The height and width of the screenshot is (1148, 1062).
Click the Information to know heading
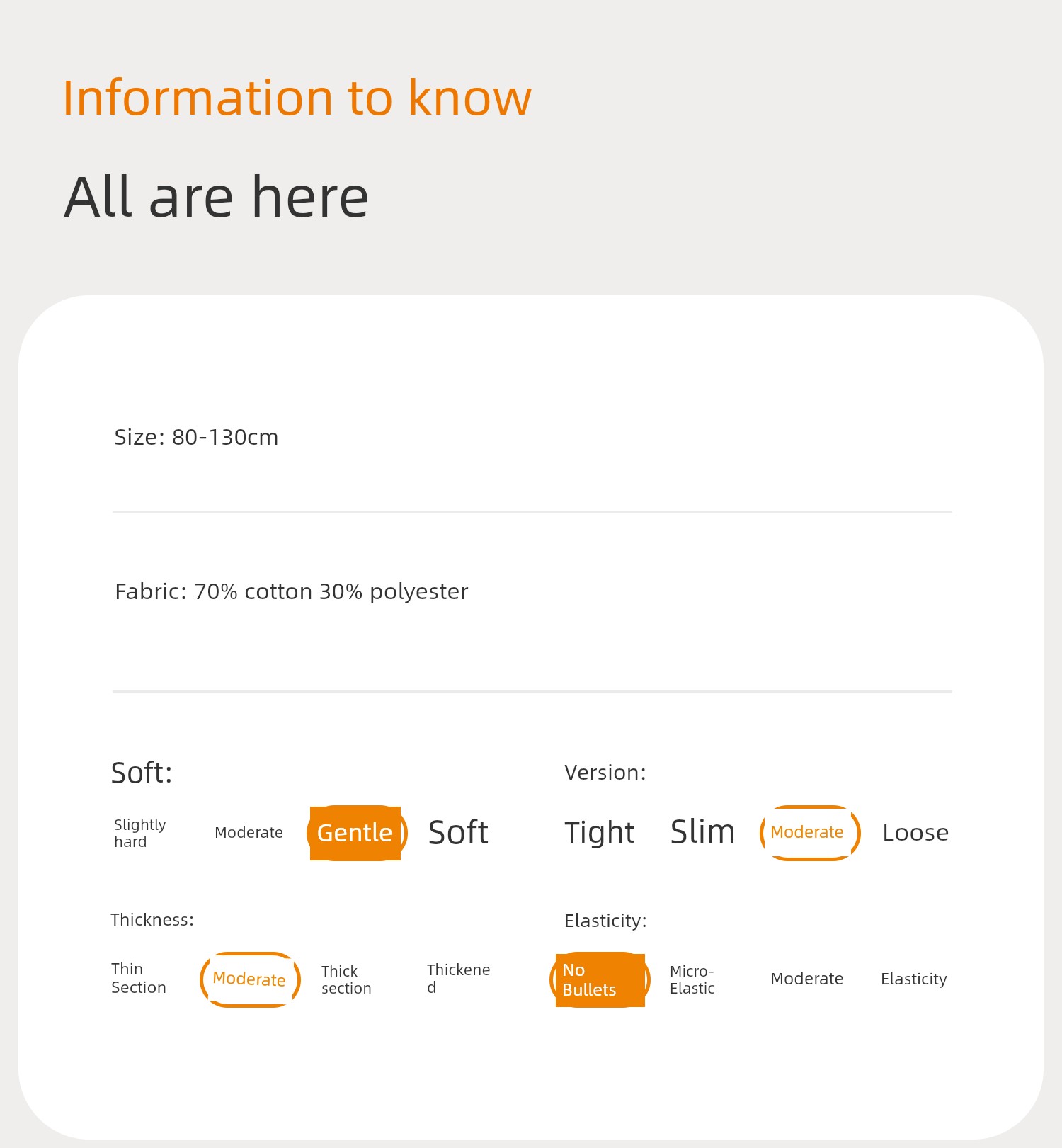tap(297, 97)
